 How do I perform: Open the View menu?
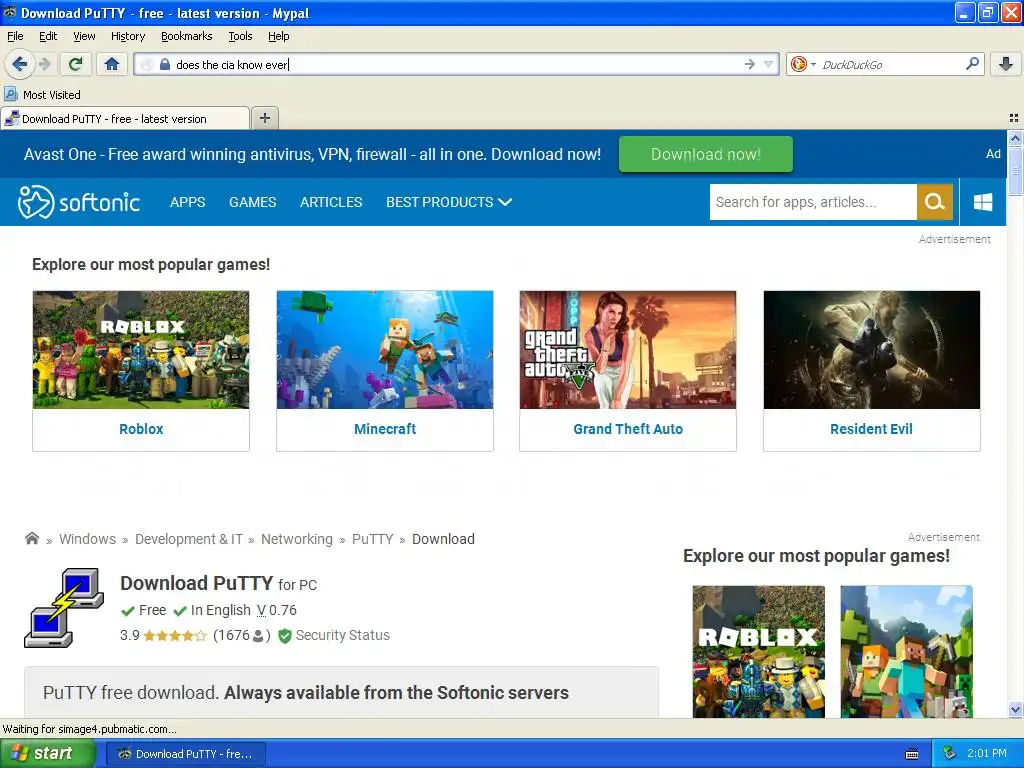[x=84, y=36]
